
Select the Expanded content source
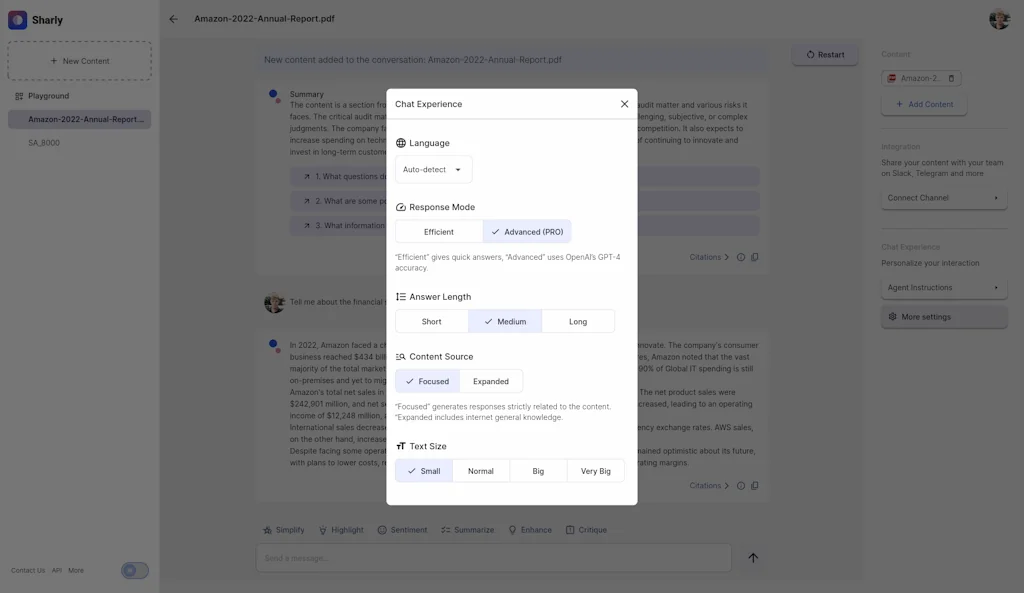click(491, 381)
